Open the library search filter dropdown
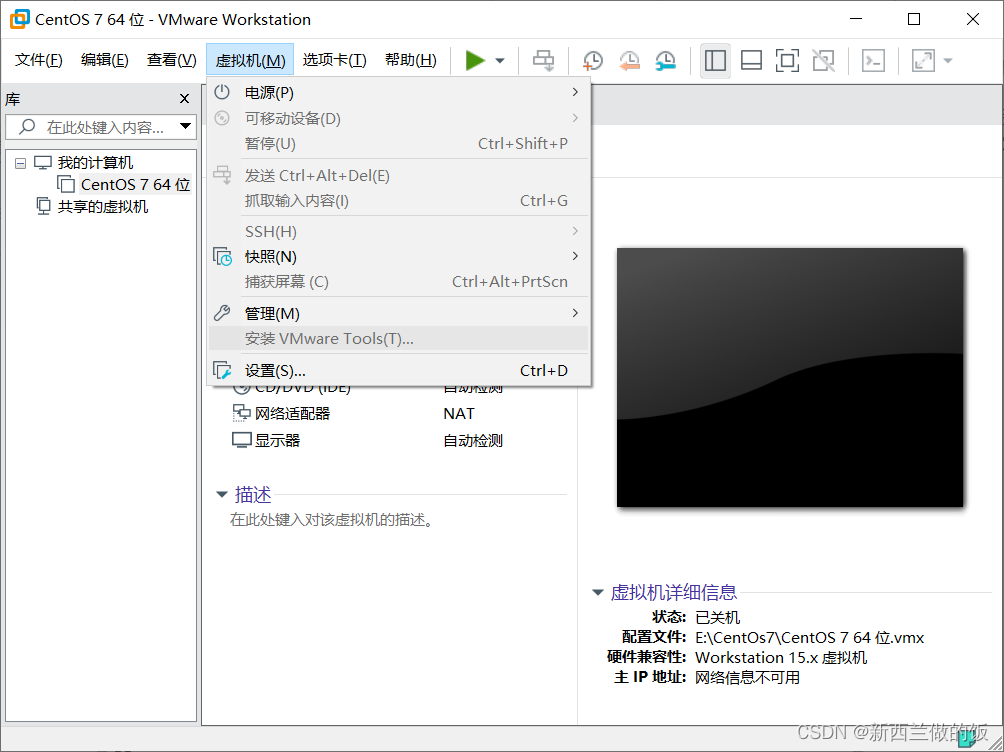This screenshot has height=752, width=1004. point(185,126)
